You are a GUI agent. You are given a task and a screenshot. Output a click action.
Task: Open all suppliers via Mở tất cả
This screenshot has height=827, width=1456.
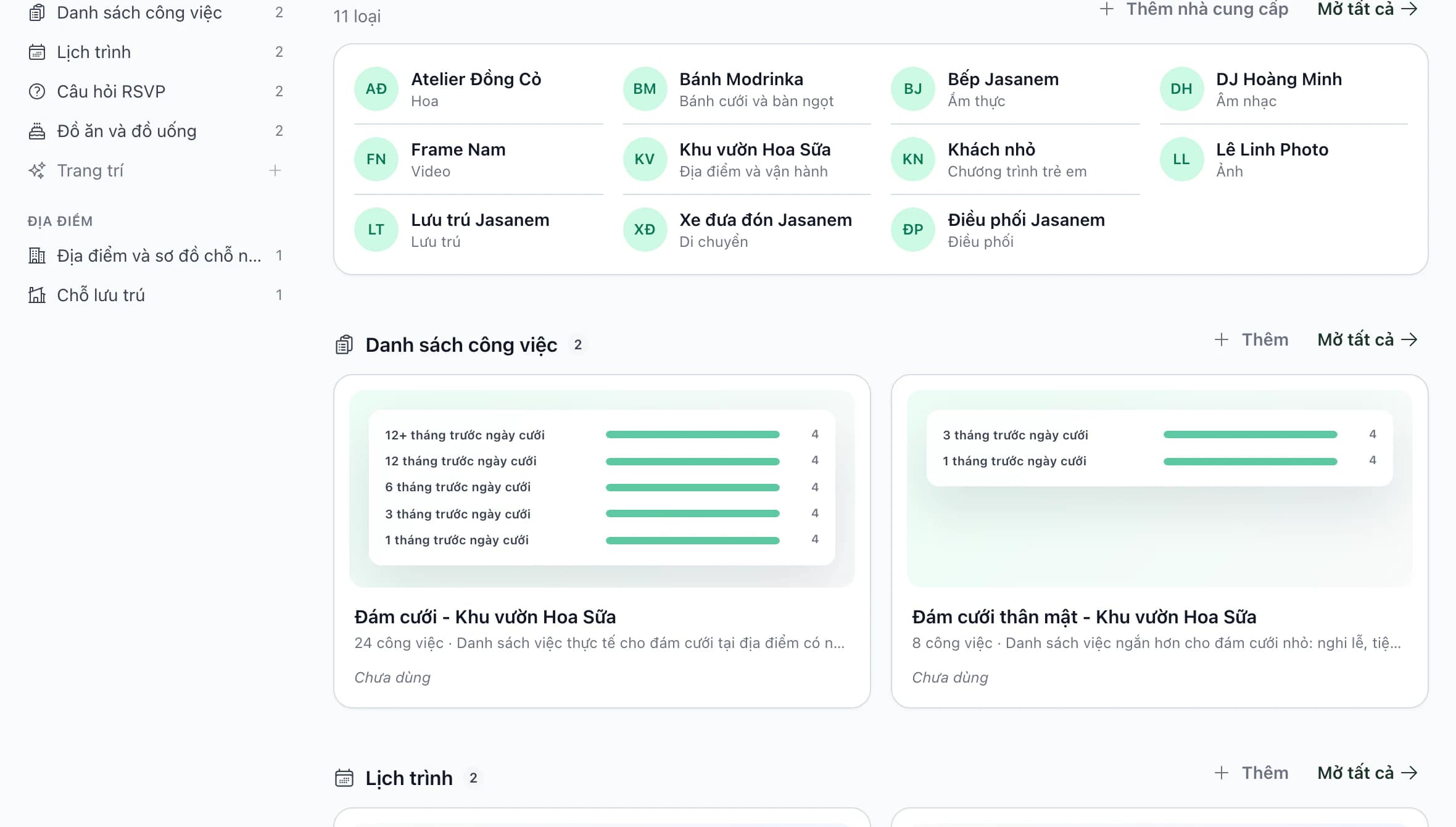click(x=1367, y=9)
